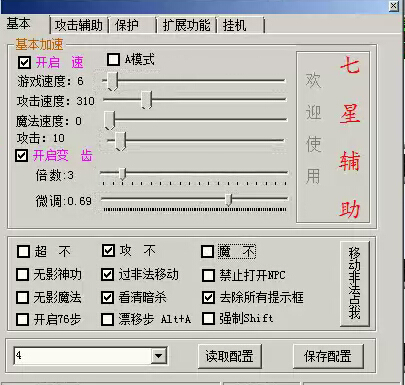Click the 攻击 slider thumb
The image size is (405, 385).
point(120,141)
